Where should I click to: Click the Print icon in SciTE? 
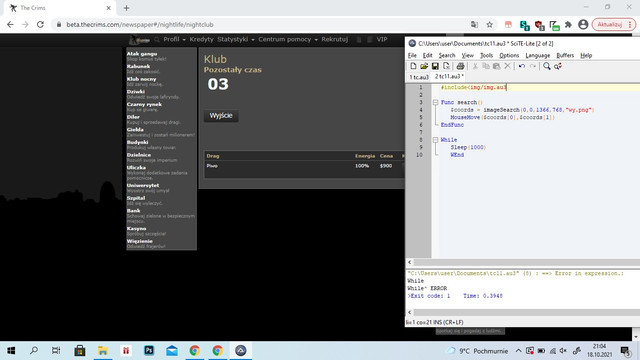coord(460,66)
